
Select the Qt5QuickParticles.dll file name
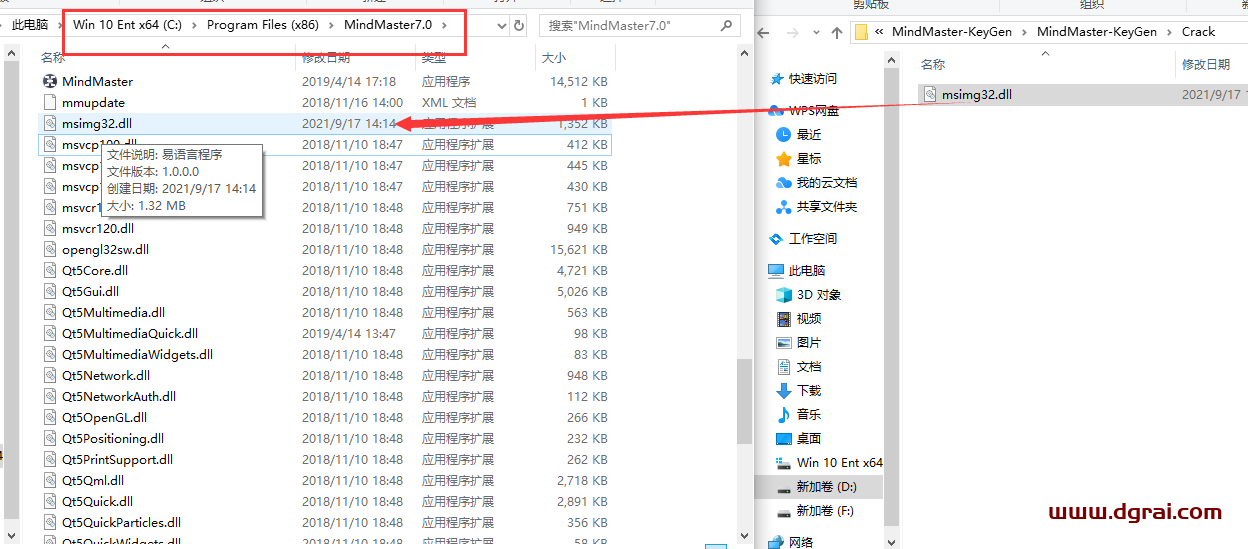pyautogui.click(x=121, y=522)
